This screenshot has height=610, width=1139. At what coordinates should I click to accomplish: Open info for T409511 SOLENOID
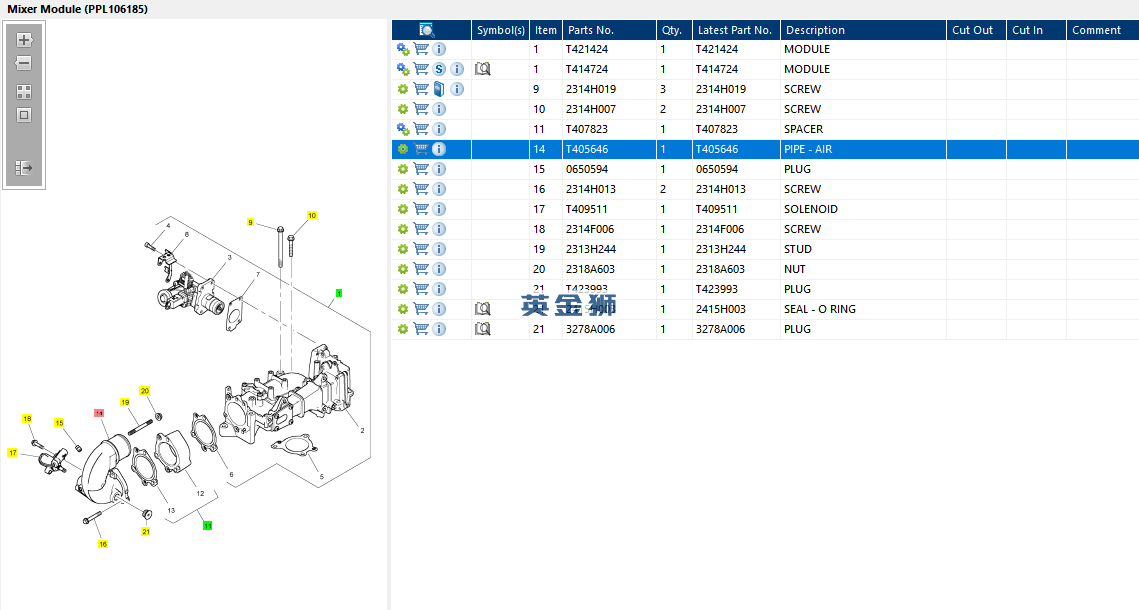pyautogui.click(x=439, y=208)
